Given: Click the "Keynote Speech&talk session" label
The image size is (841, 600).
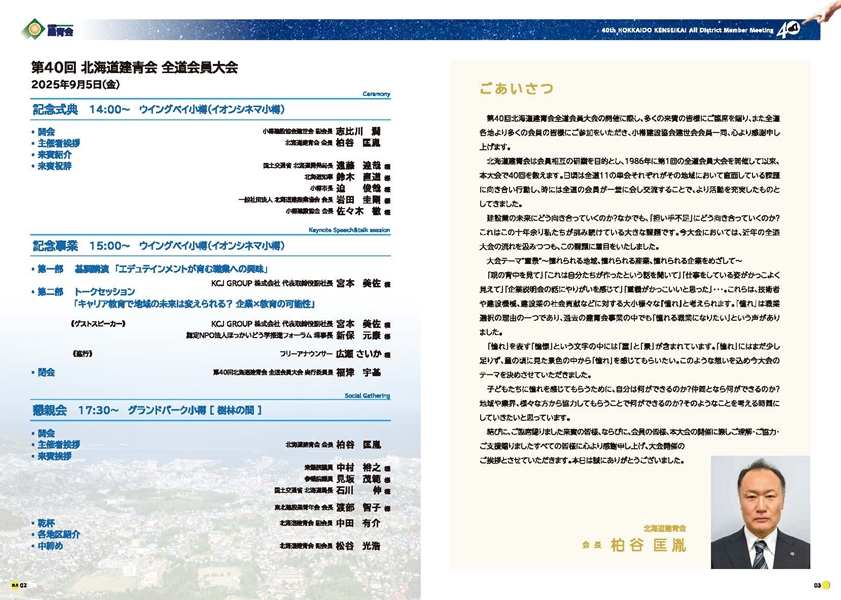Looking at the screenshot, I should 349,230.
